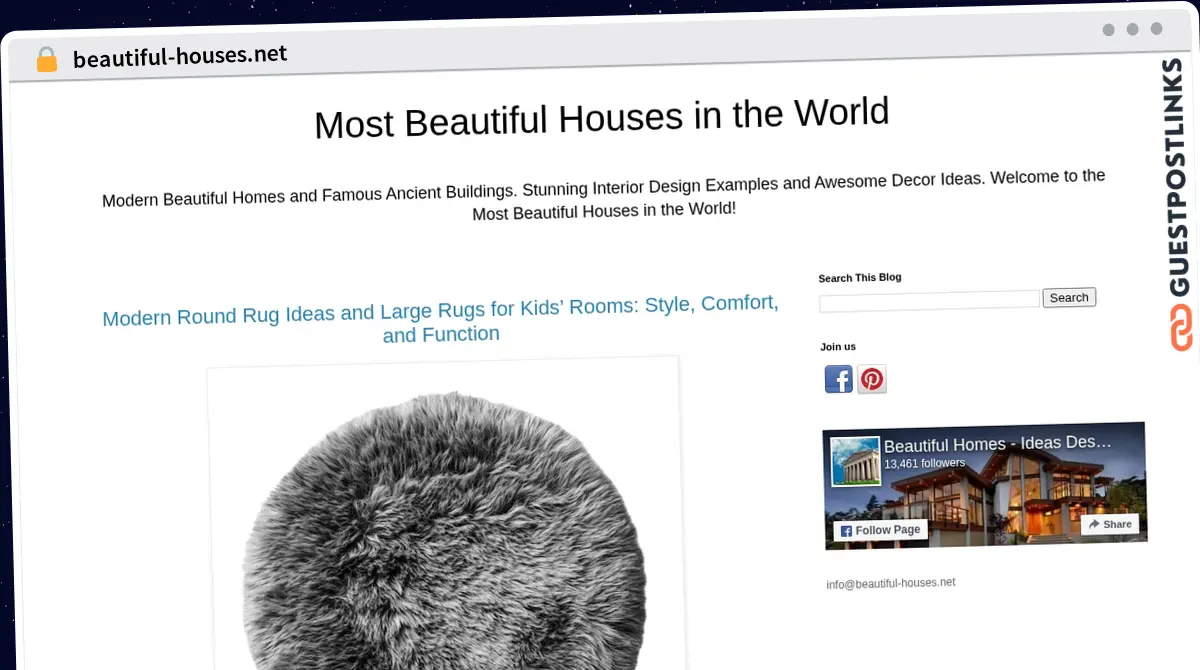1200x670 pixels.
Task: Click the Search button
Action: click(x=1069, y=297)
